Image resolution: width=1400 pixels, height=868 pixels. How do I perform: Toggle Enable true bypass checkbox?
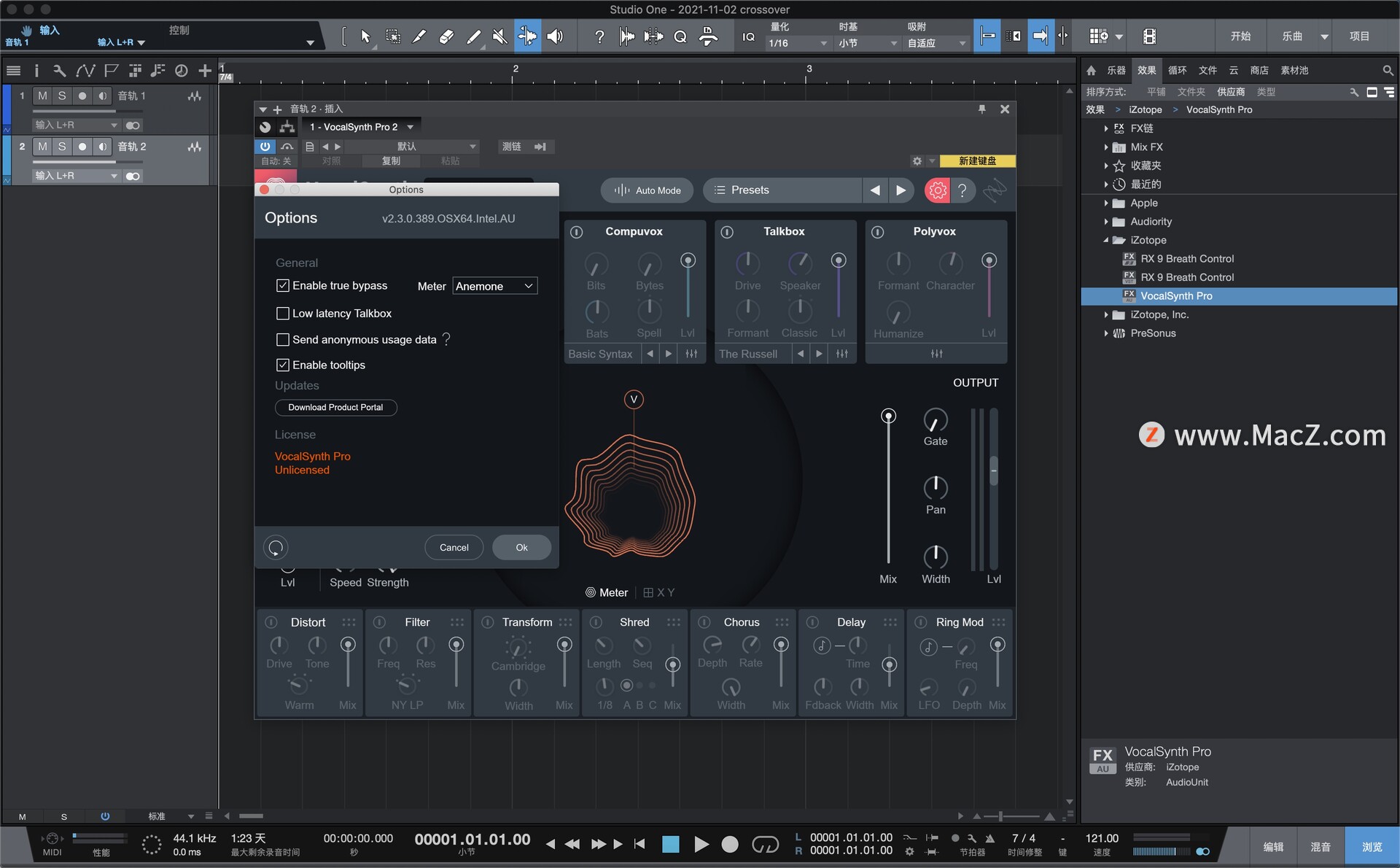pyautogui.click(x=283, y=285)
